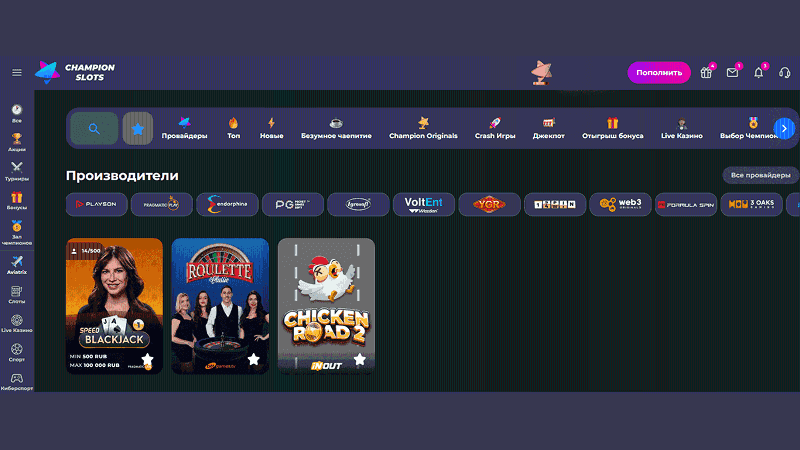Open Live Казино in the sidebar
800x450 pixels.
(17, 323)
